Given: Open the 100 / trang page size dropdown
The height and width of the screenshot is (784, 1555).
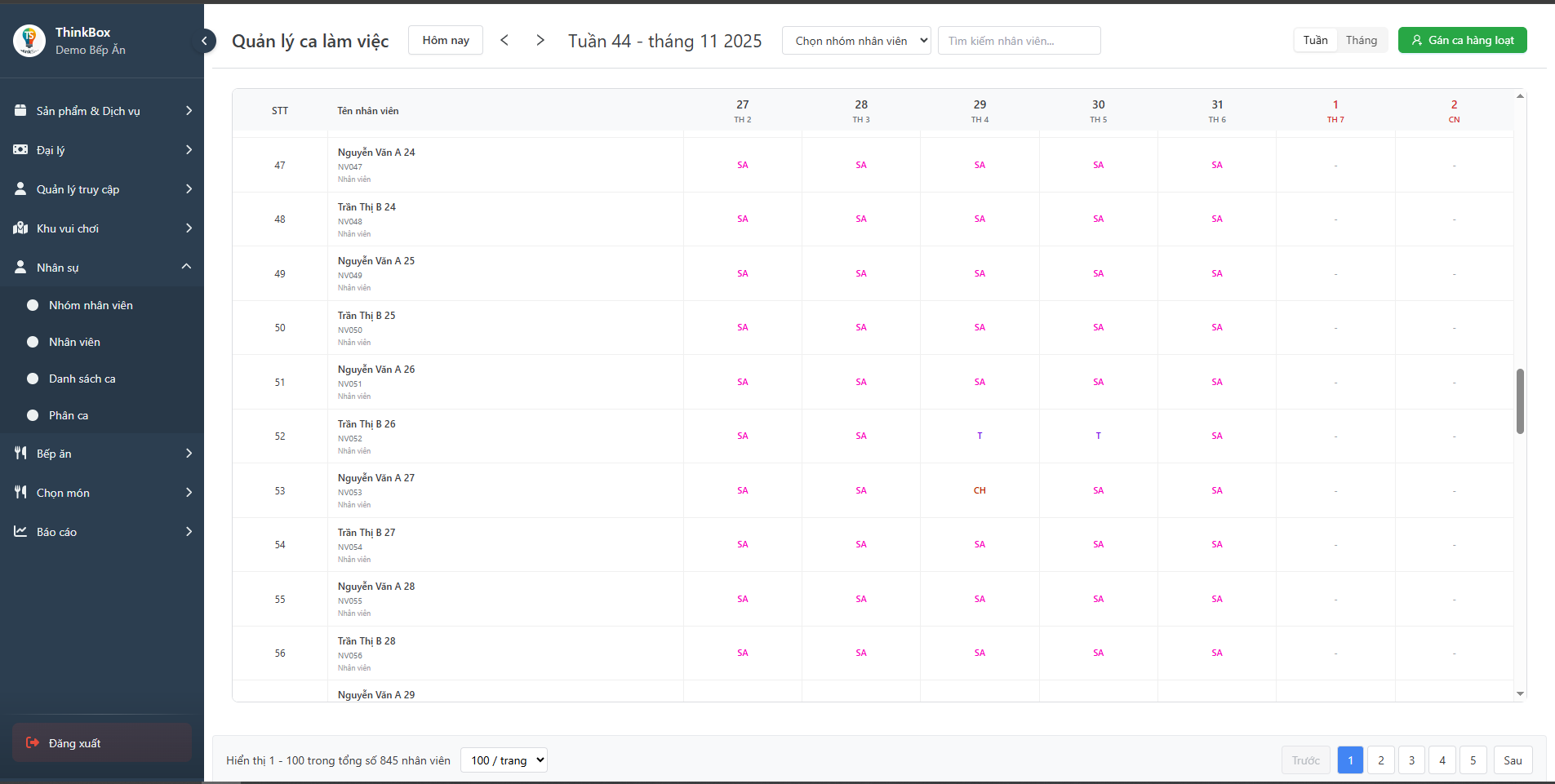Looking at the screenshot, I should 504,760.
